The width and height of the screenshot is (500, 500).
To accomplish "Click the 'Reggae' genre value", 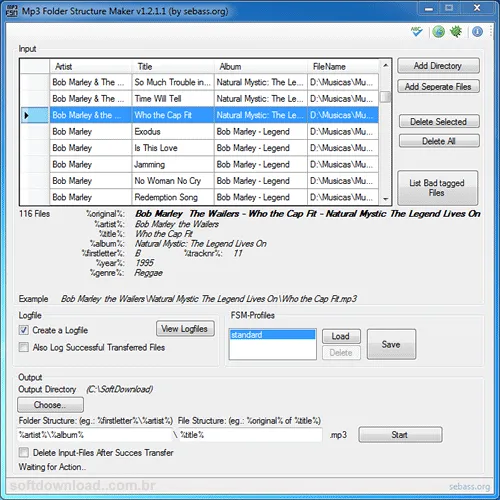I will [x=149, y=273].
